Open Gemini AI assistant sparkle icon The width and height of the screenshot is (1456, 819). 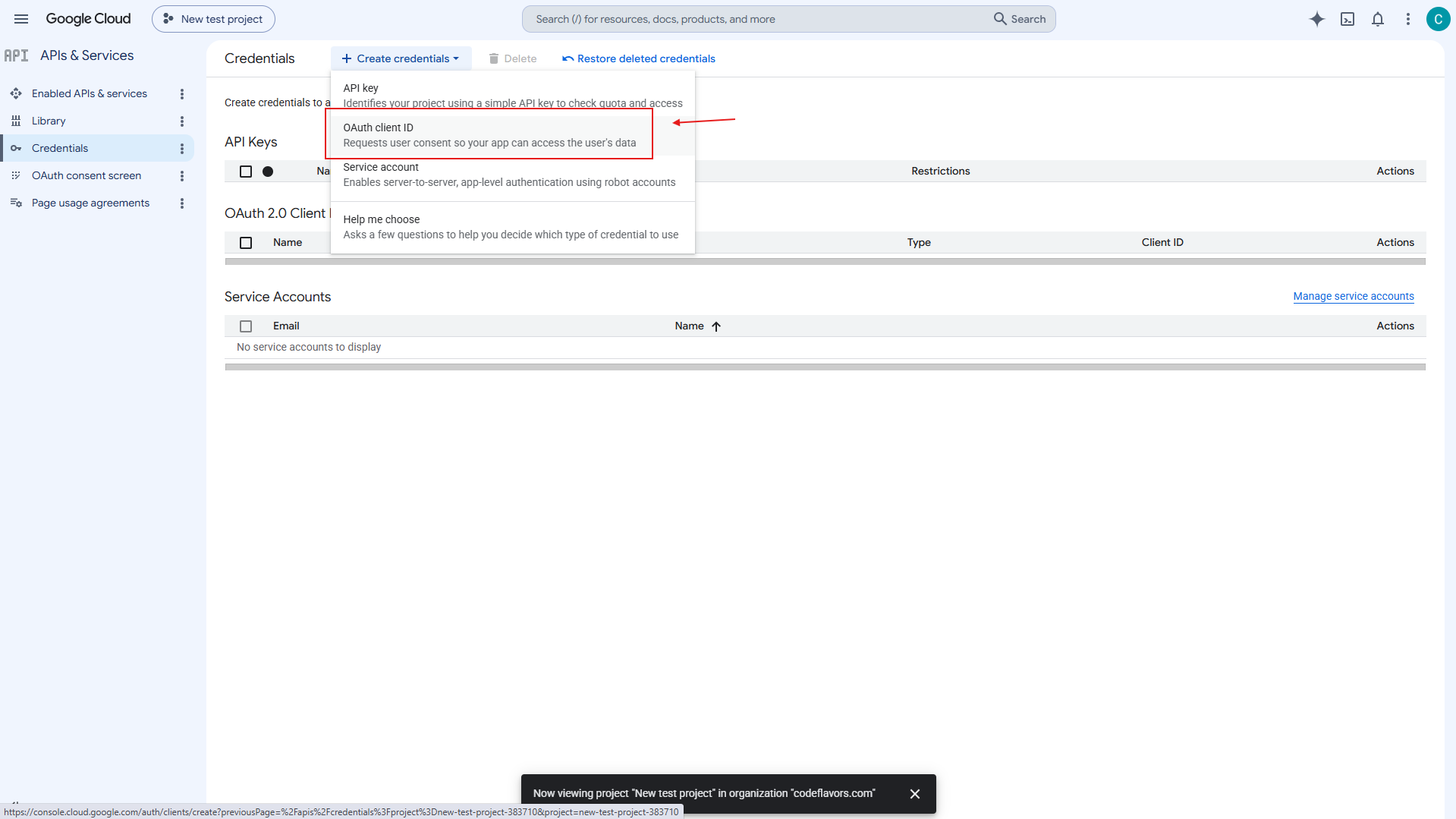[1317, 19]
